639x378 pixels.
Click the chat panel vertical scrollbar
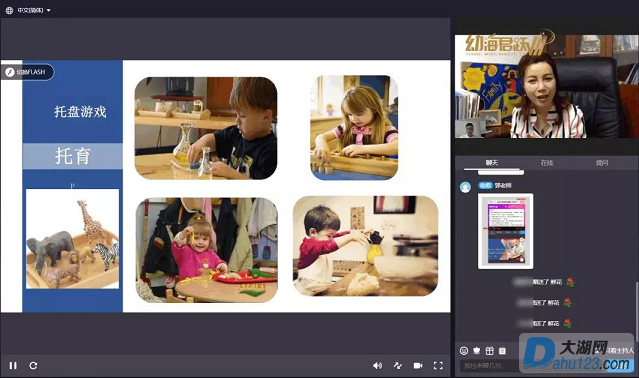pyautogui.click(x=637, y=310)
